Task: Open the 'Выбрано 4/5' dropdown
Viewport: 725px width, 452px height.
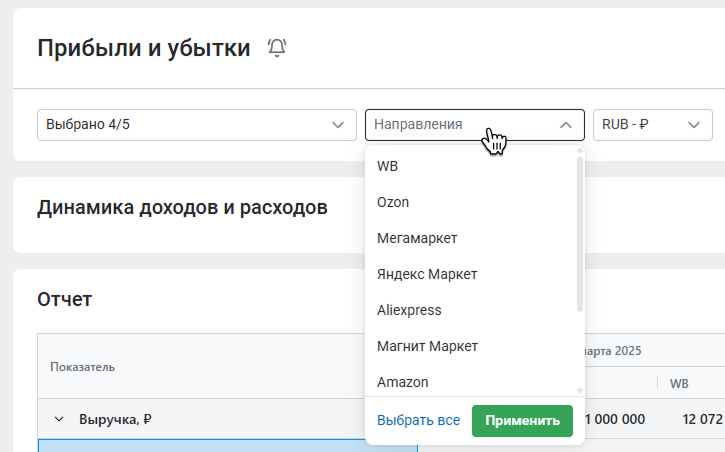Action: [x=197, y=125]
